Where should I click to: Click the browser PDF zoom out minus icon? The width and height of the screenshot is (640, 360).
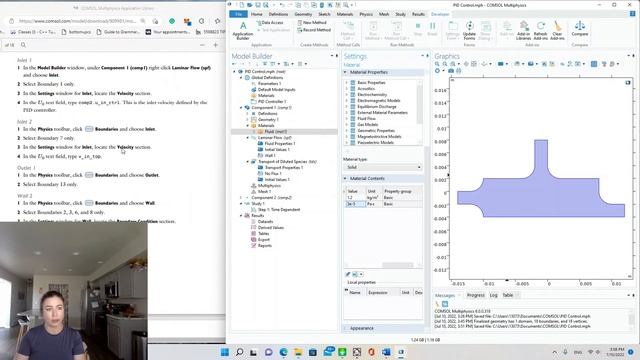coord(202,45)
